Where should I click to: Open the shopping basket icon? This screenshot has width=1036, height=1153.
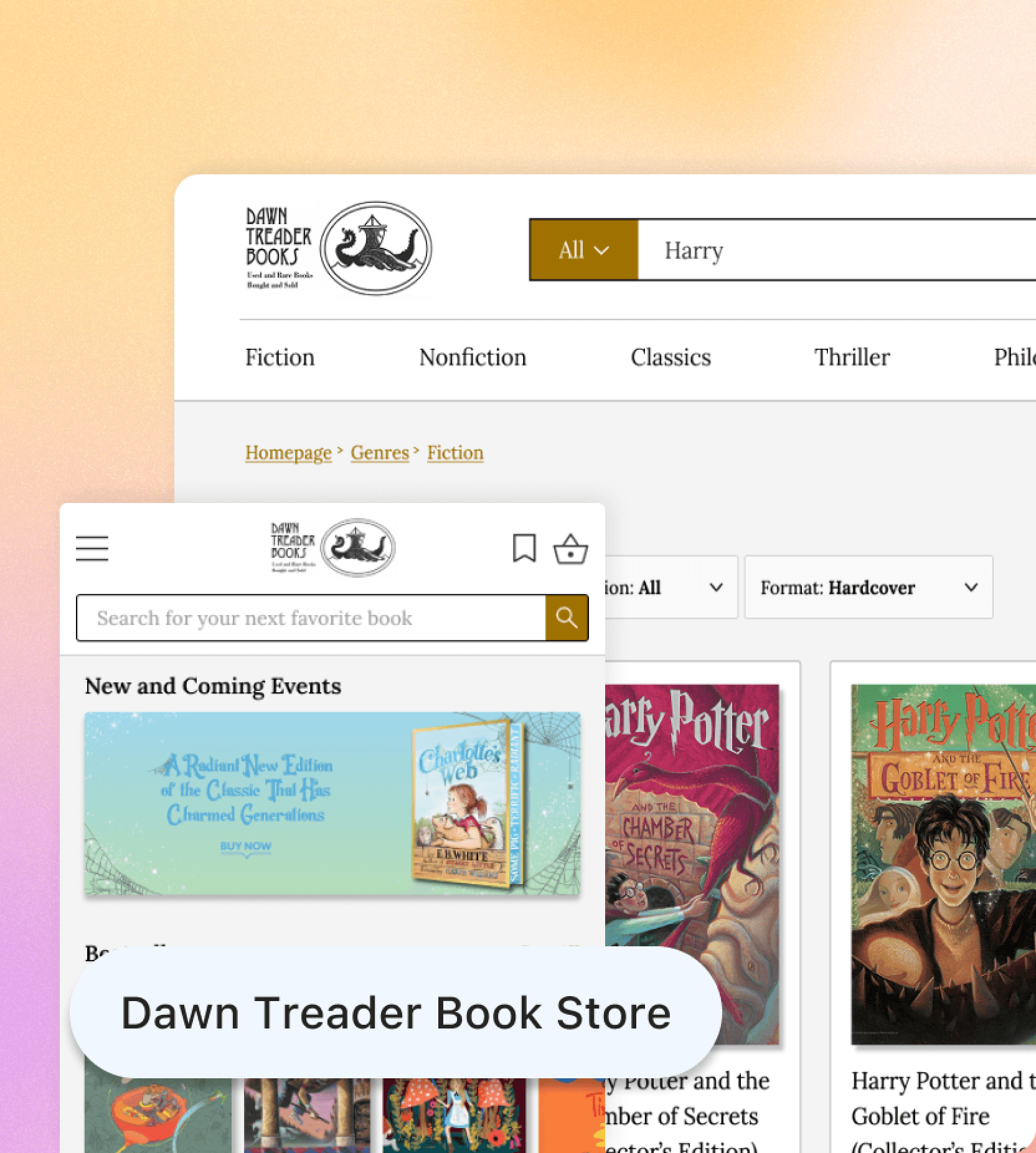click(571, 549)
